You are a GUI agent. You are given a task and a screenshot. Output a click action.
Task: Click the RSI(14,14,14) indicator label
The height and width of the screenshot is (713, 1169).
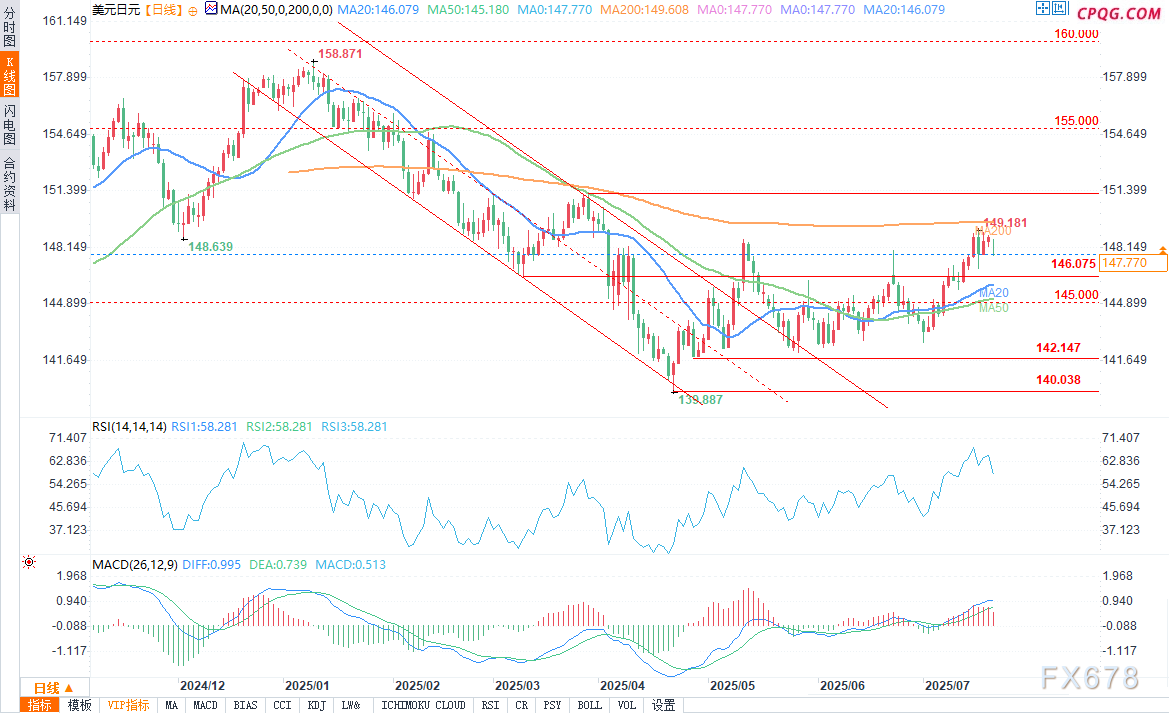tap(129, 427)
